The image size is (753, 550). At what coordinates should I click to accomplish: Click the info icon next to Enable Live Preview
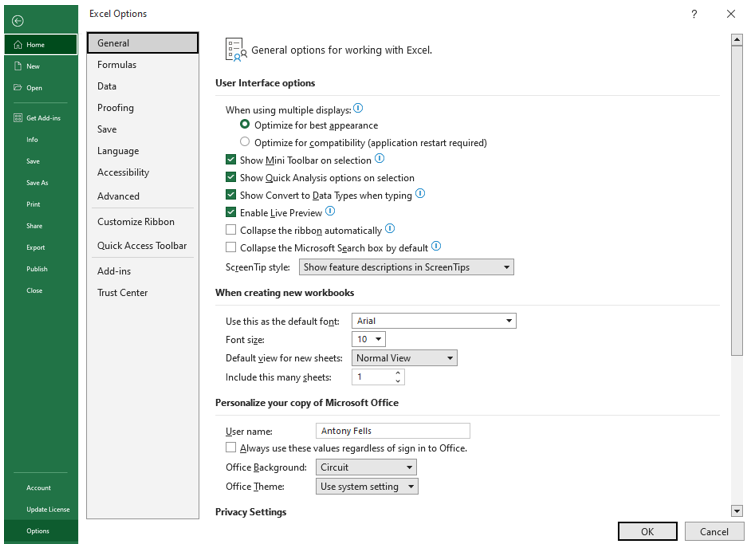(x=330, y=212)
